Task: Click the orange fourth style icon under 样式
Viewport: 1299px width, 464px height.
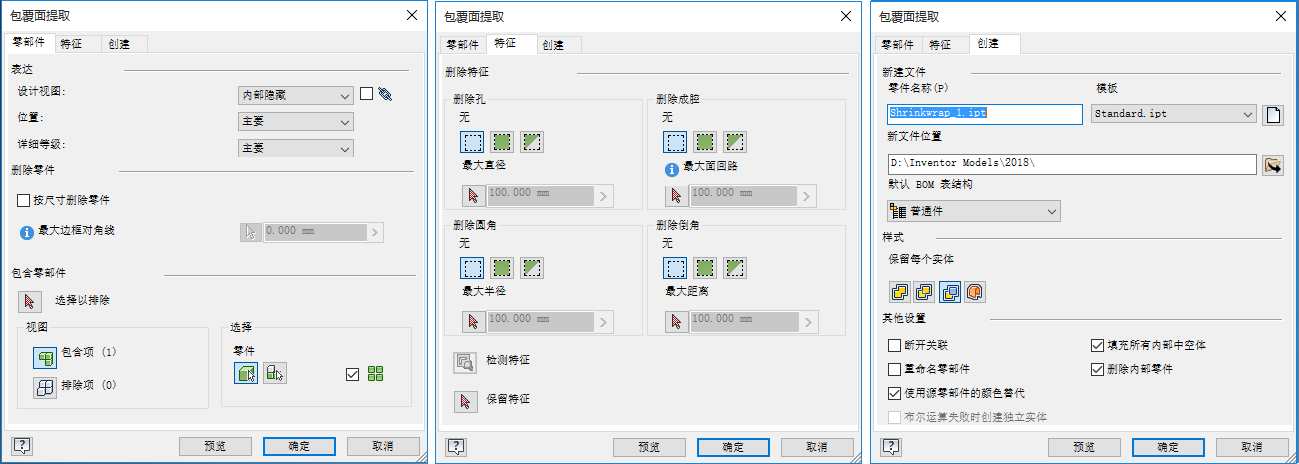Action: click(975, 291)
